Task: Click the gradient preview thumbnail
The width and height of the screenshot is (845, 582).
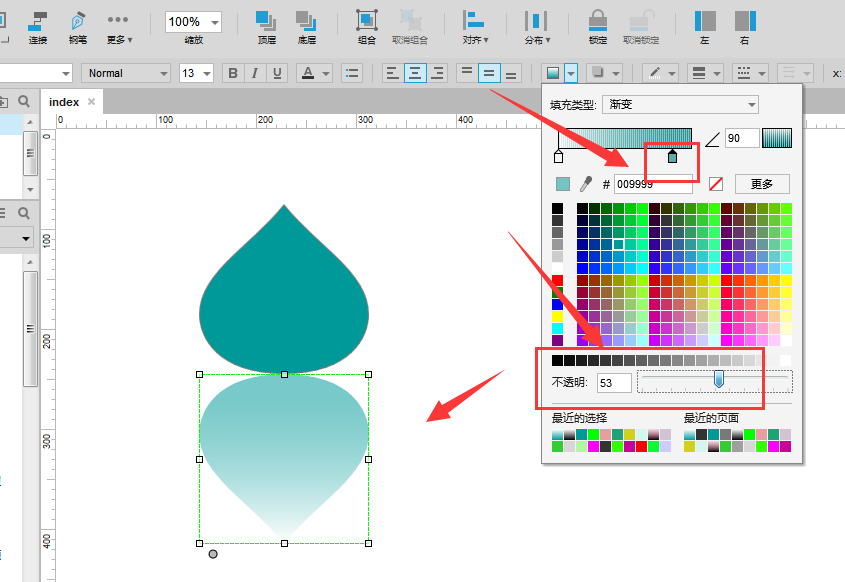Action: pos(777,138)
